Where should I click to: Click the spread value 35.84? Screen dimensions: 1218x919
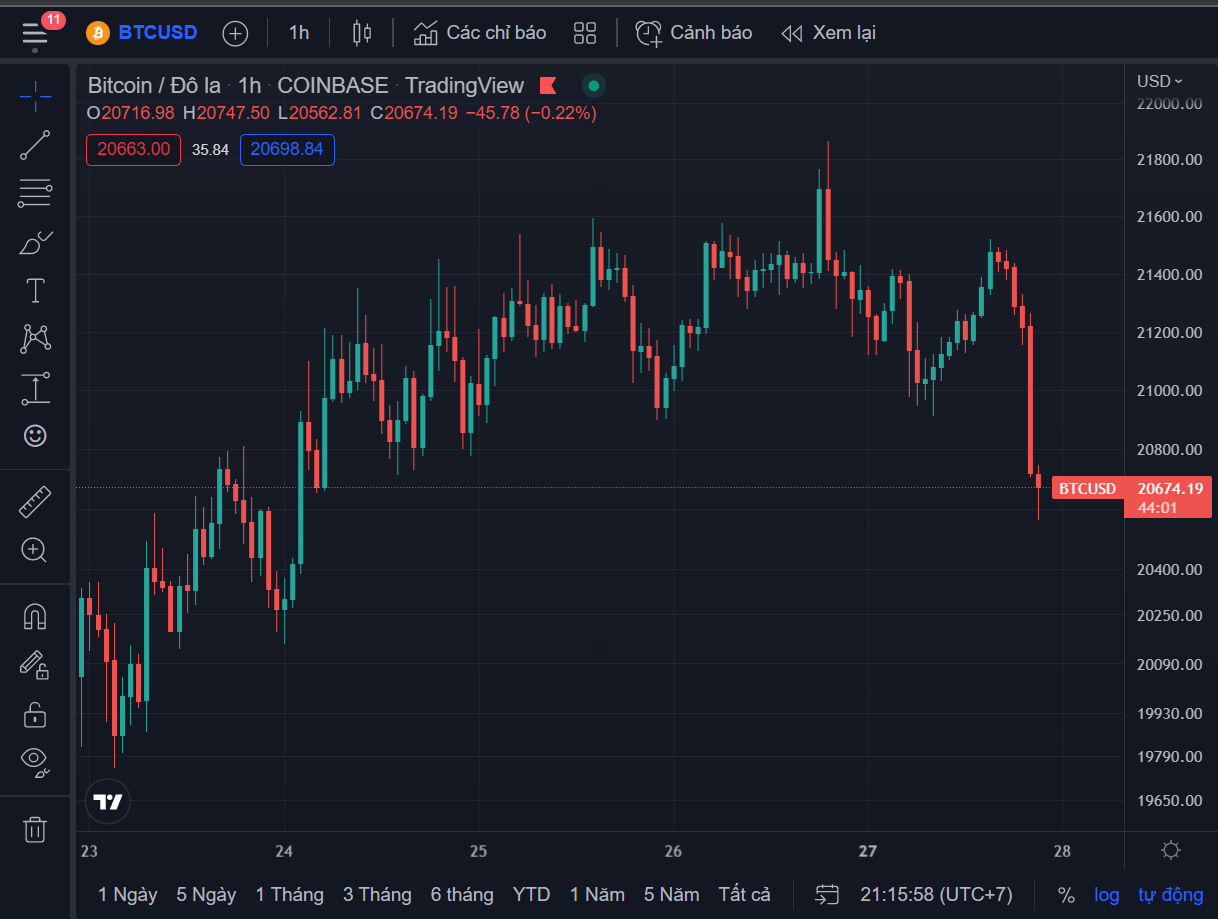click(210, 150)
